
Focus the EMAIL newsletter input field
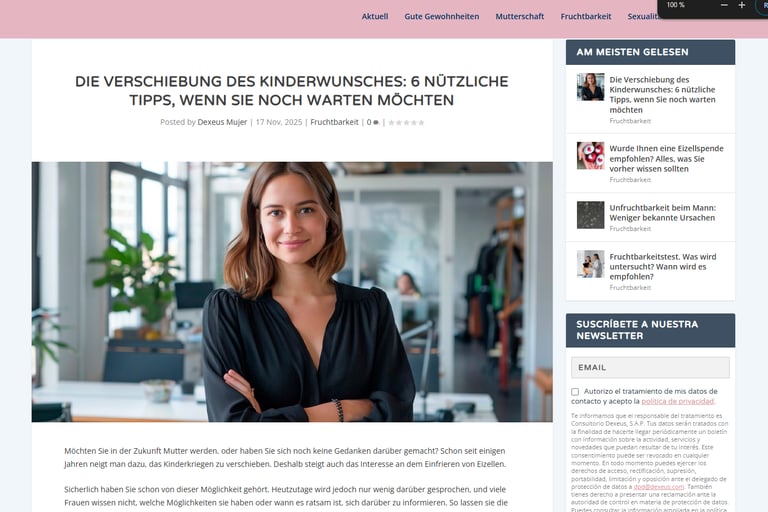click(x=650, y=367)
